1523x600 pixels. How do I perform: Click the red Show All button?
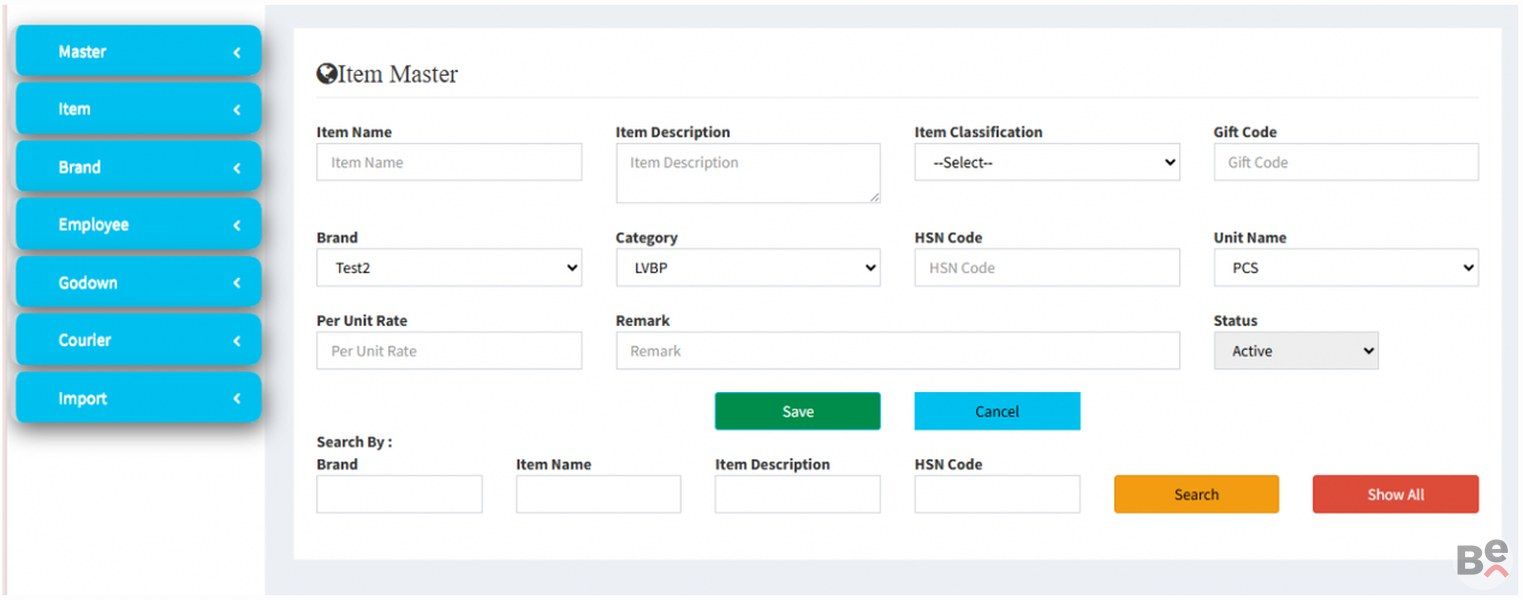(x=1395, y=494)
